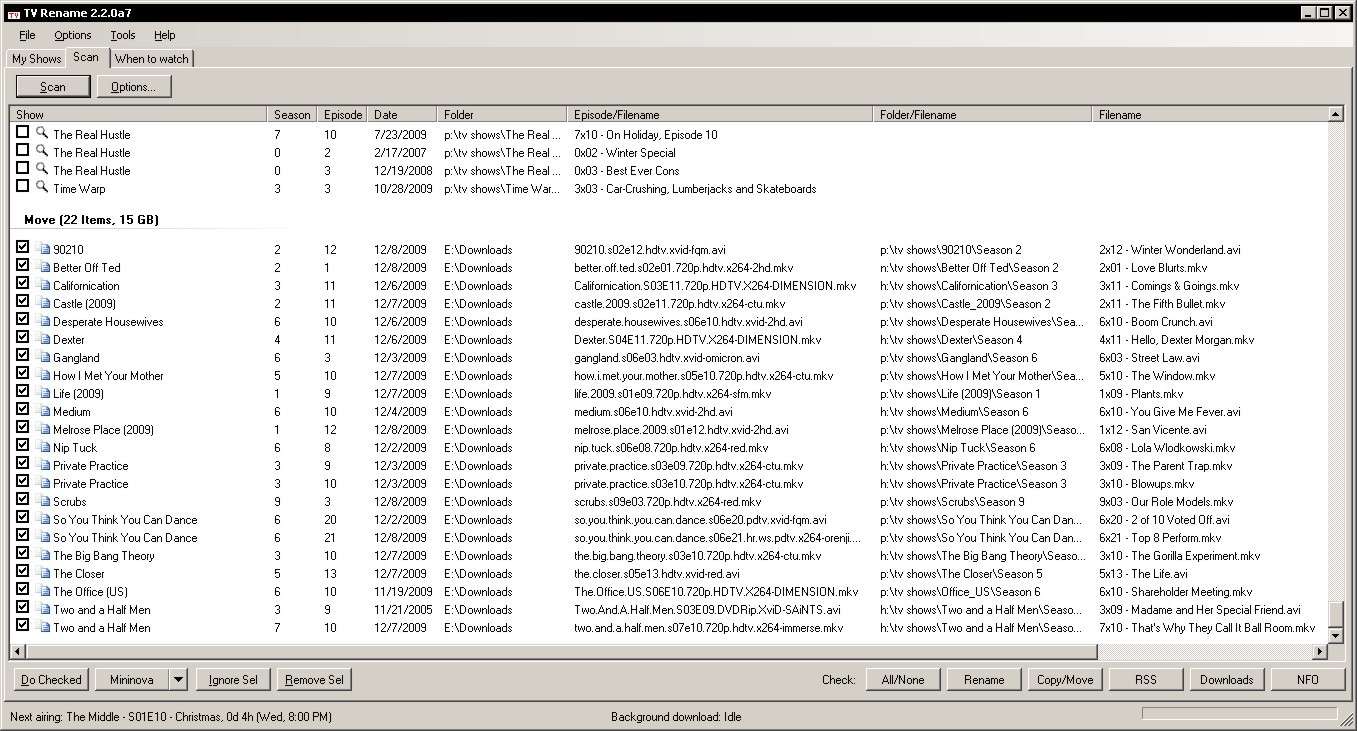
Task: Click file icon beside The Big Bang Theory
Action: point(44,555)
